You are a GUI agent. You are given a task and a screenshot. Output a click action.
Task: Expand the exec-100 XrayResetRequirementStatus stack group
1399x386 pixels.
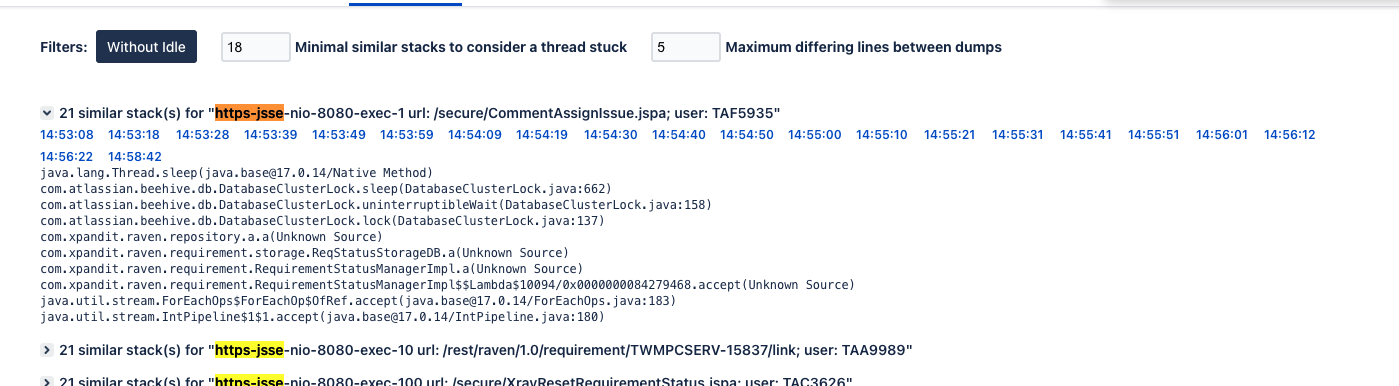pyautogui.click(x=47, y=381)
